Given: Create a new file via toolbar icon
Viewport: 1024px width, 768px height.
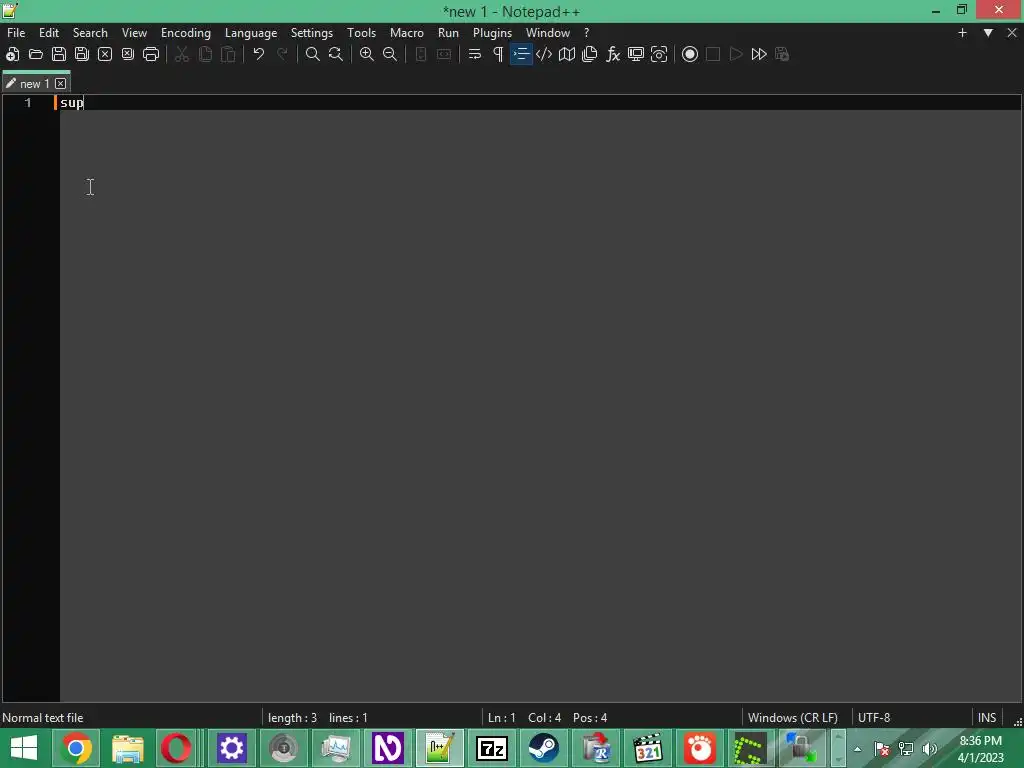Looking at the screenshot, I should (12, 54).
